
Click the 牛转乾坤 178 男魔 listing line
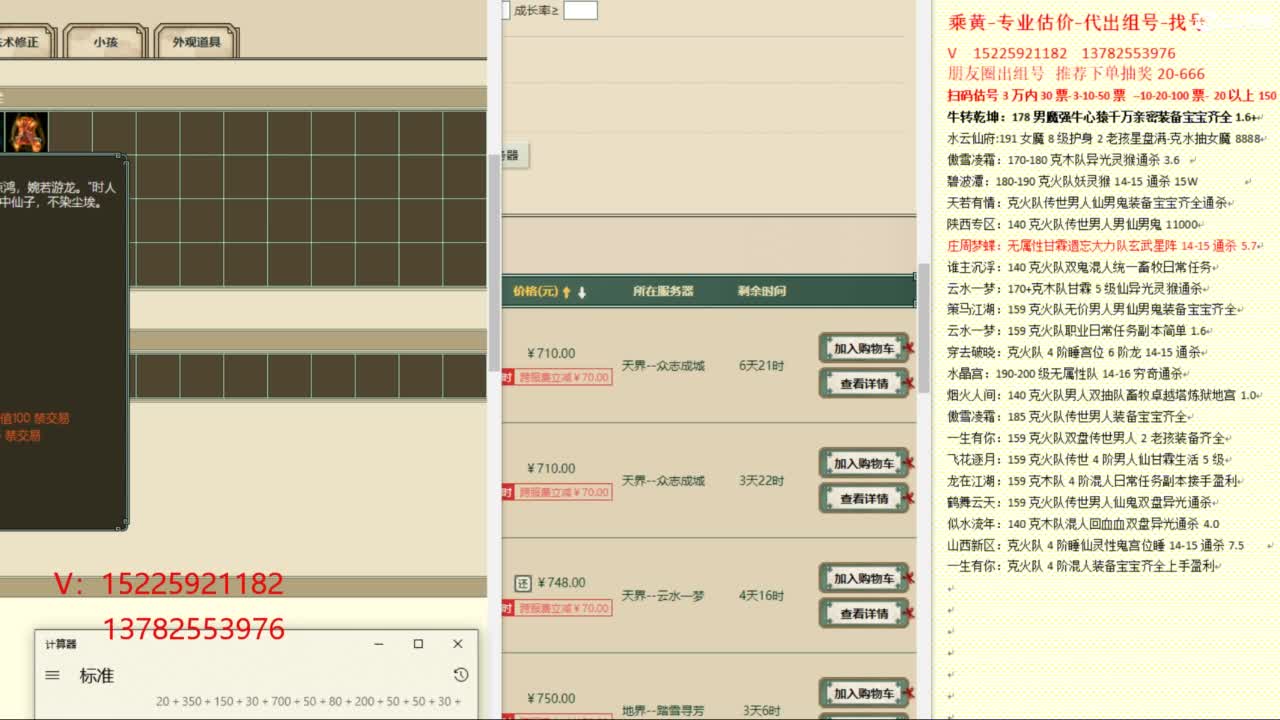pos(1102,117)
